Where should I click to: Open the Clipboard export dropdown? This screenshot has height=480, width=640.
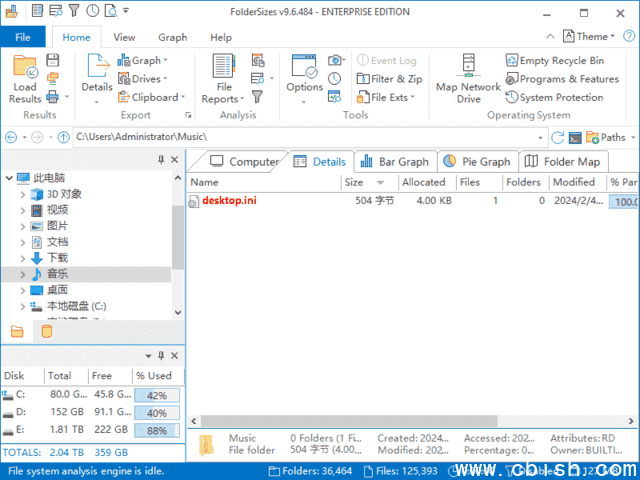151,97
